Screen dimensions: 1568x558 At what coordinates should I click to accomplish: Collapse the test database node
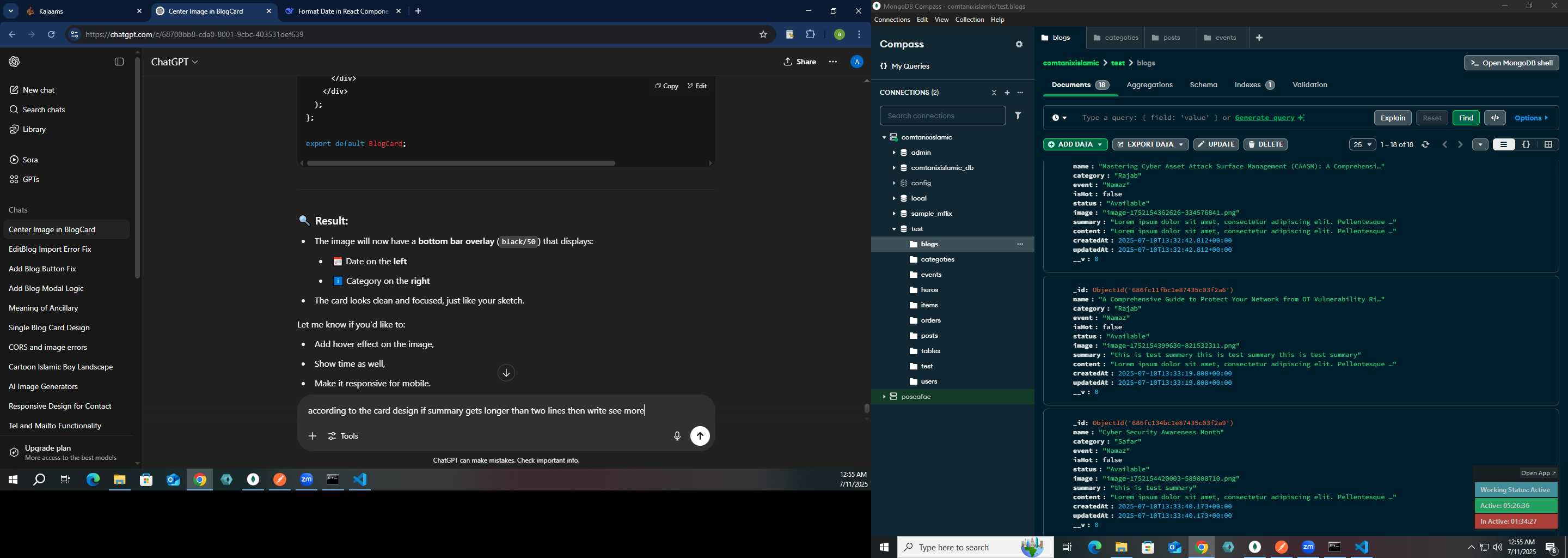coord(893,229)
